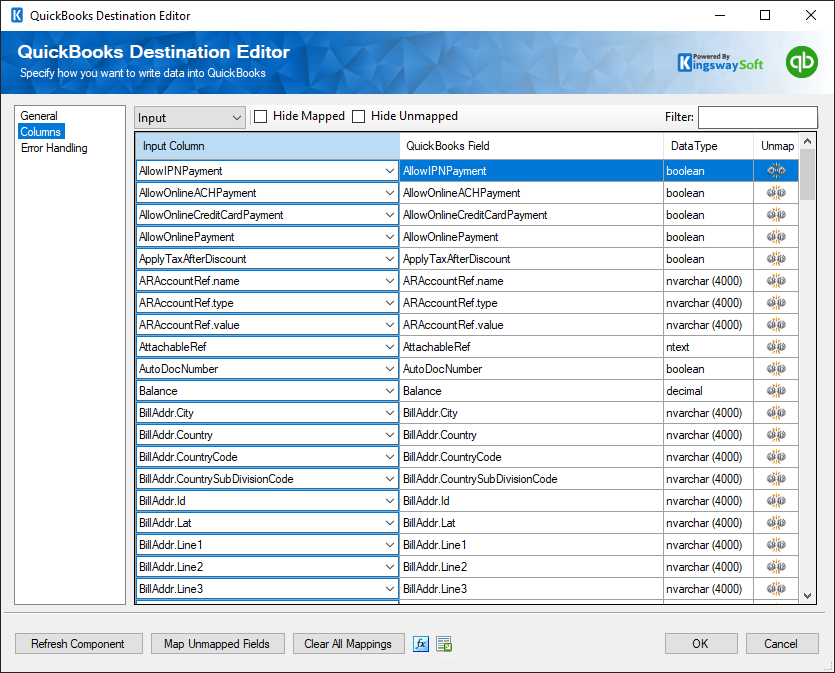This screenshot has height=673, width=835.
Task: Click the vertical scrollbar thumb
Action: (807, 174)
